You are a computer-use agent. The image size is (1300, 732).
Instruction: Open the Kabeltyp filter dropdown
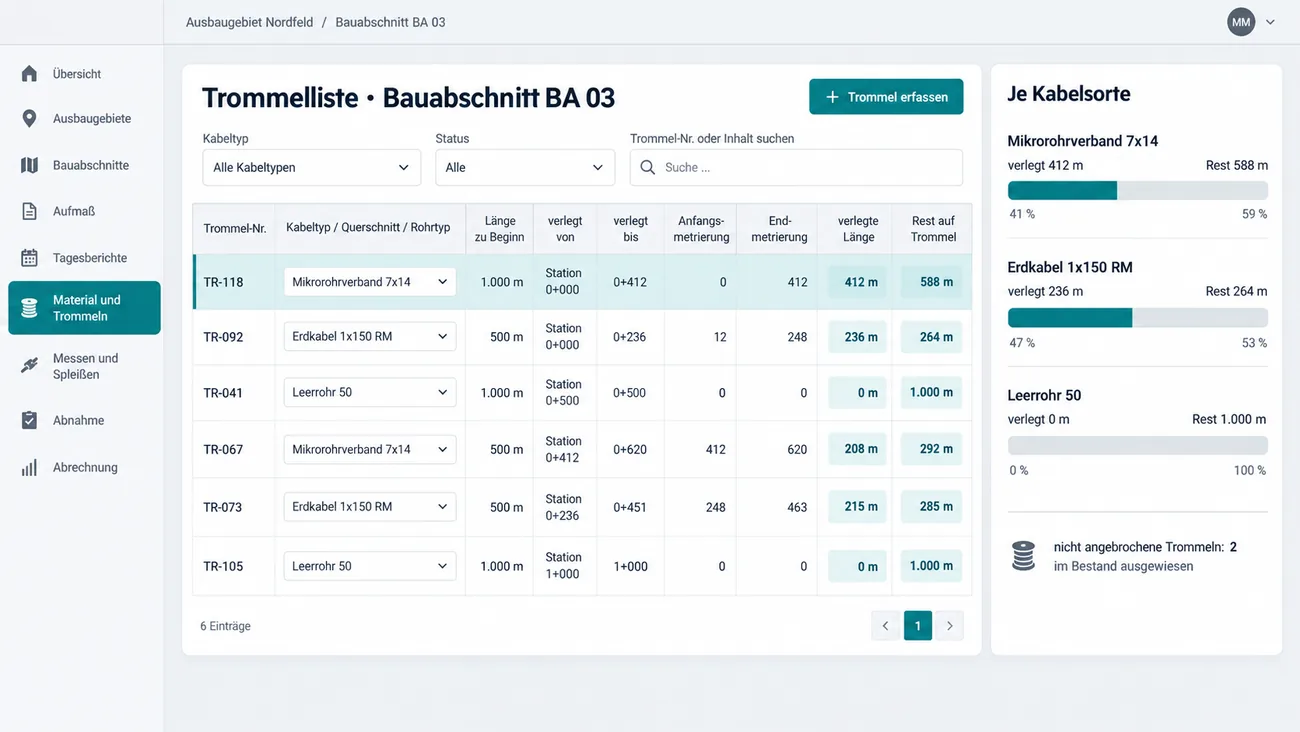point(312,168)
